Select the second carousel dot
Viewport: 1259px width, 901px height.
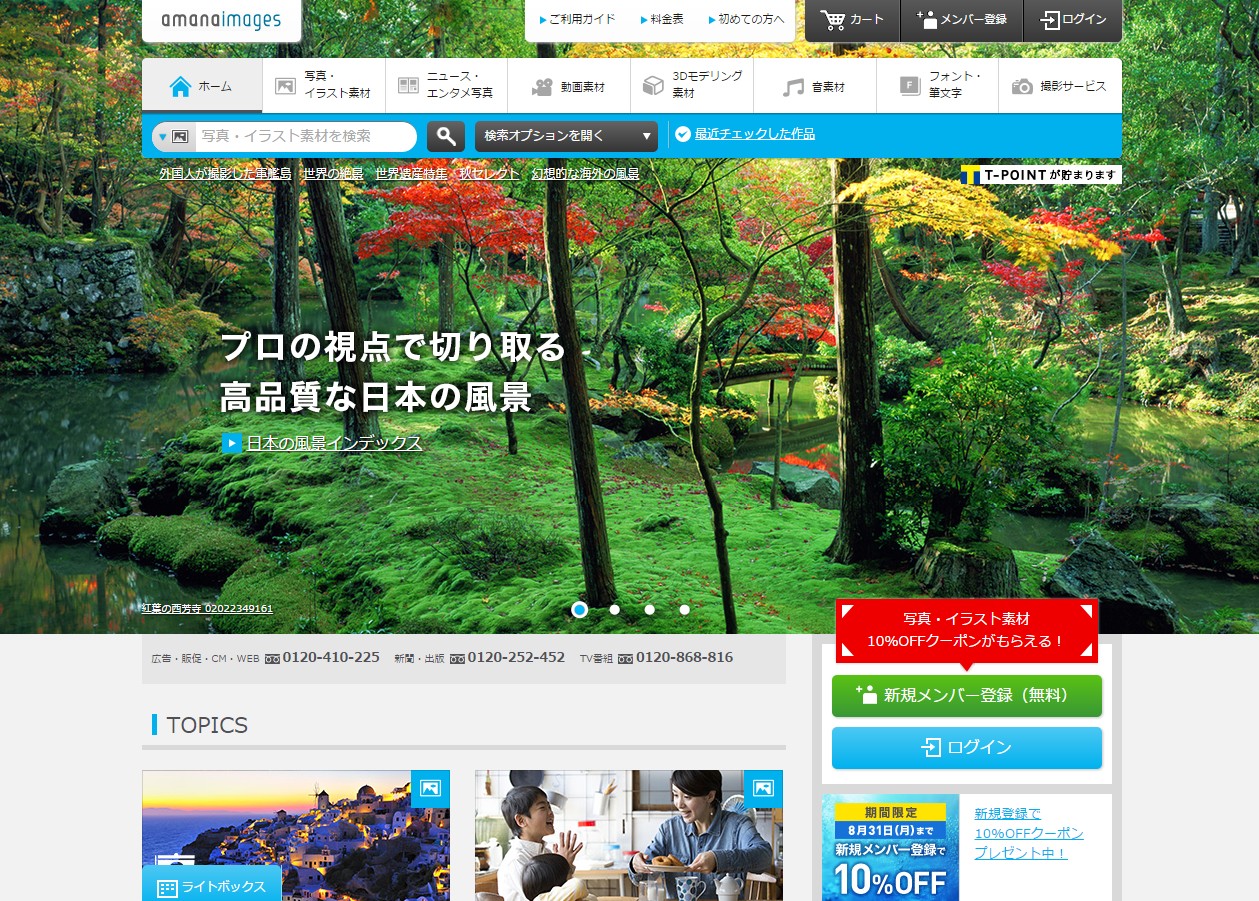[x=614, y=608]
